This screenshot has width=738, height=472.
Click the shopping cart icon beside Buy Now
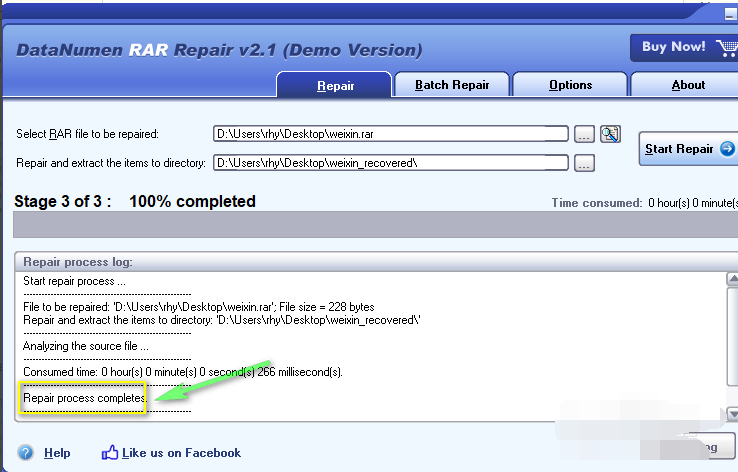click(x=725, y=48)
